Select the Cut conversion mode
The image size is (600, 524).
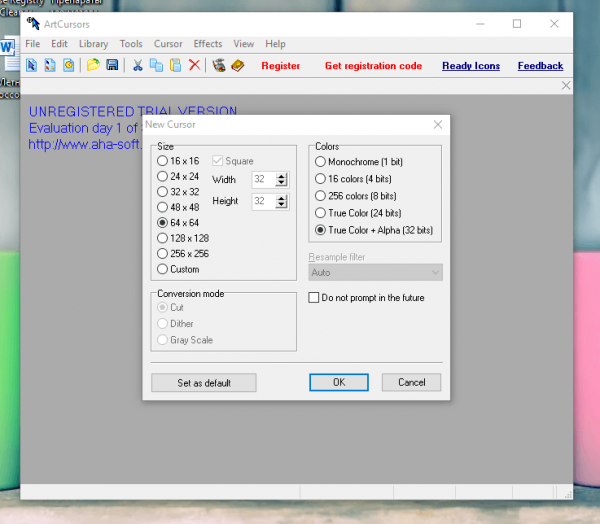(x=170, y=307)
